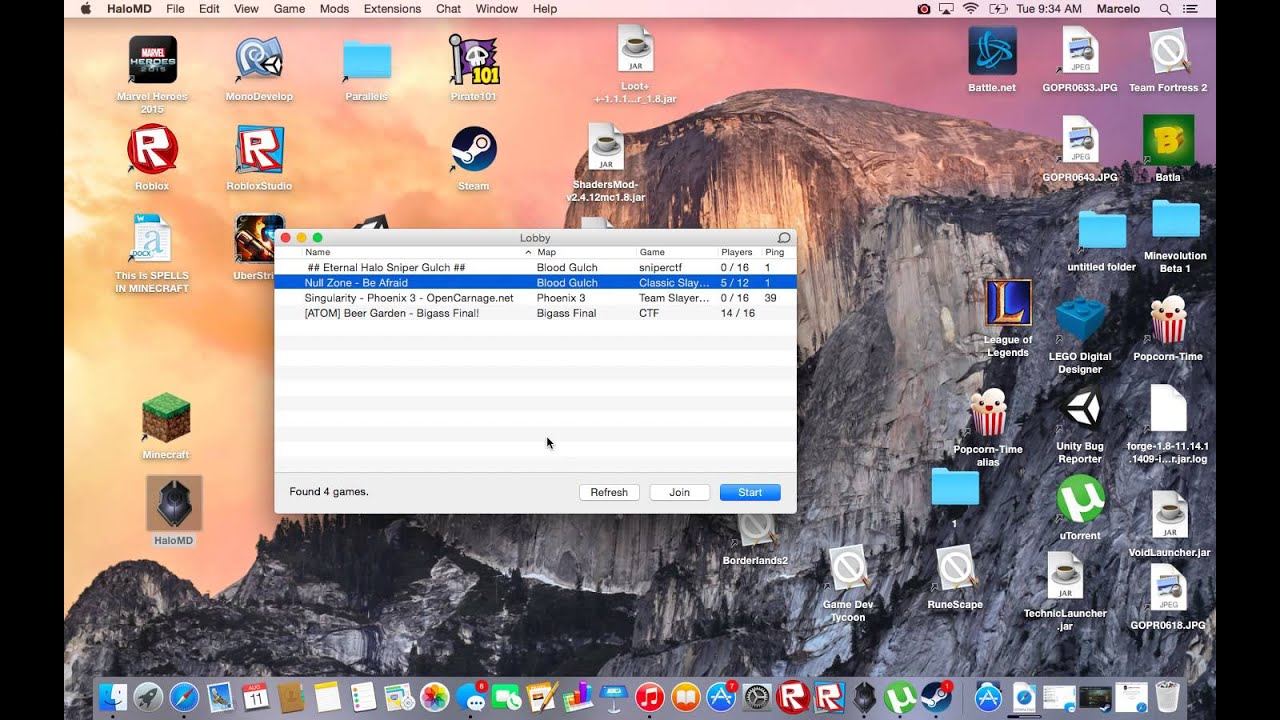Open the untitled folder on desktop

pyautogui.click(x=1101, y=231)
